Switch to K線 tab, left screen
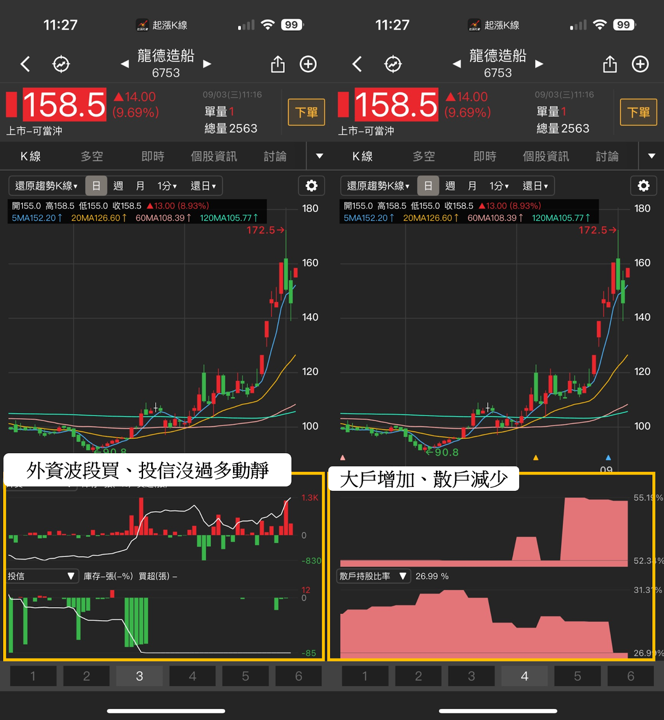Screen dimensions: 664x720 [x=30, y=156]
